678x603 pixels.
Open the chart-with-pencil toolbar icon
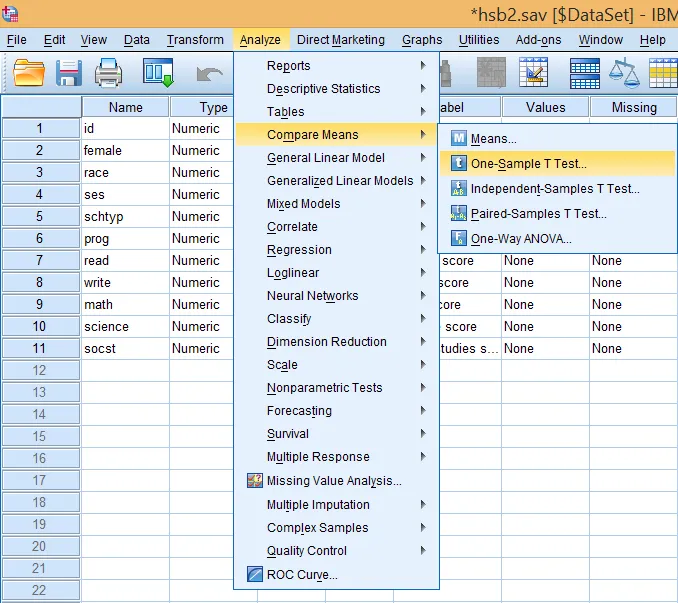pyautogui.click(x=534, y=73)
